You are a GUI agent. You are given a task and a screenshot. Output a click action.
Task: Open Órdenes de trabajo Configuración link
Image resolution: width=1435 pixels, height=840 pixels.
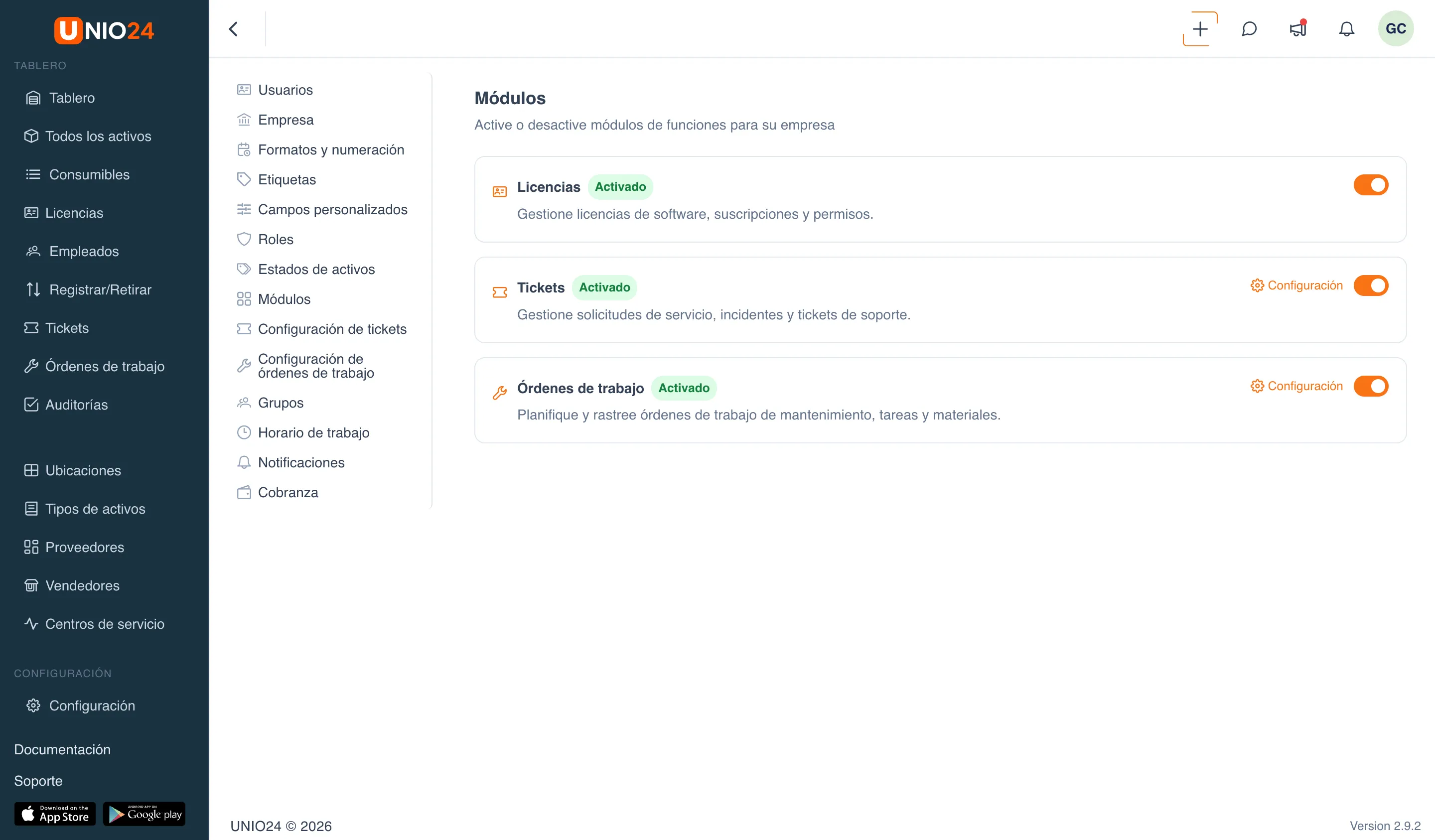(1296, 386)
